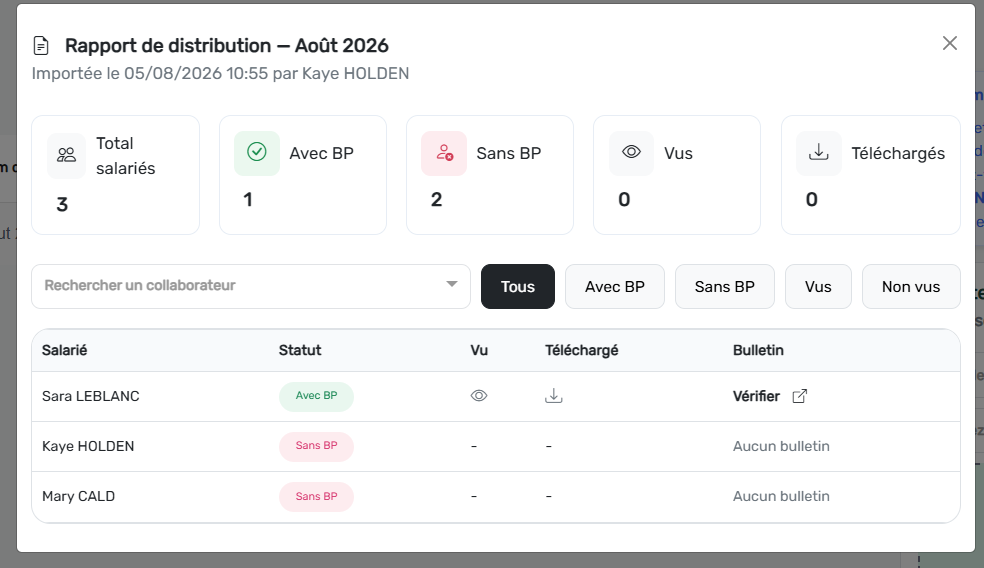Screen dimensions: 984x568
Task: Click the red user Sans BP icon
Action: point(444,153)
